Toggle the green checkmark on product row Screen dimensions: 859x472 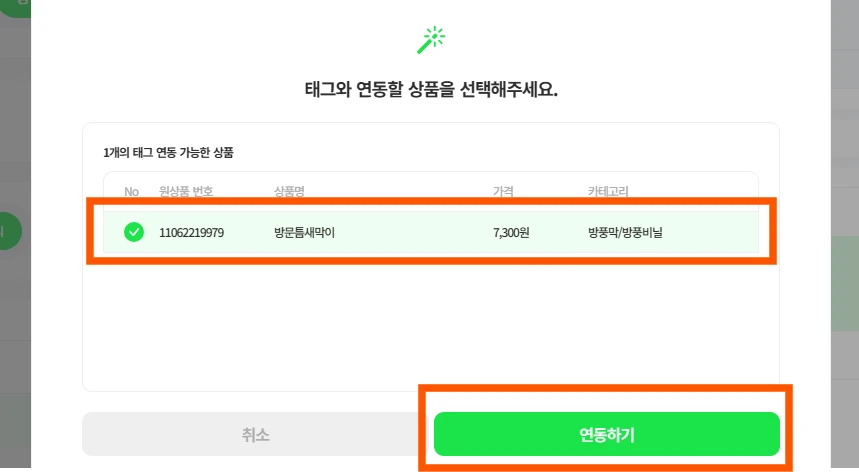[134, 232]
